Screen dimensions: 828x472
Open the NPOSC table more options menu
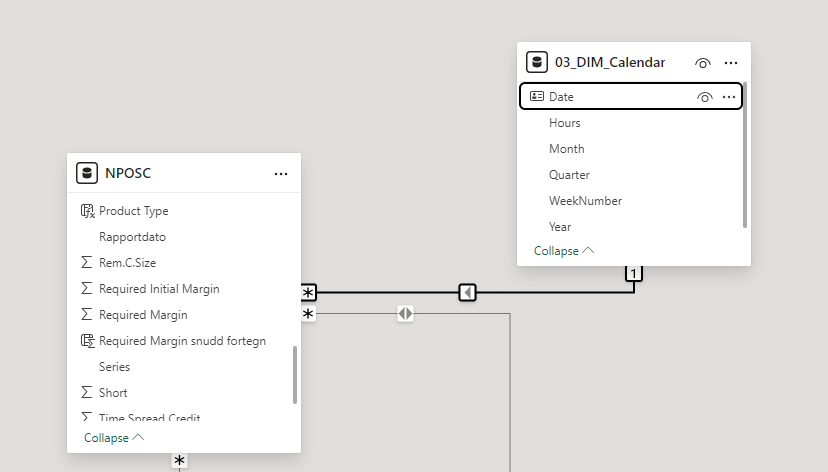point(281,174)
